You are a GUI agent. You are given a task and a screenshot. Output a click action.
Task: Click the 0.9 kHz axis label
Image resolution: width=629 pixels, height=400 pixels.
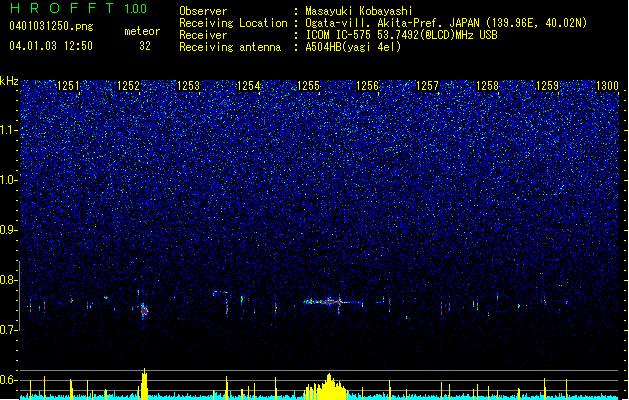[9, 230]
